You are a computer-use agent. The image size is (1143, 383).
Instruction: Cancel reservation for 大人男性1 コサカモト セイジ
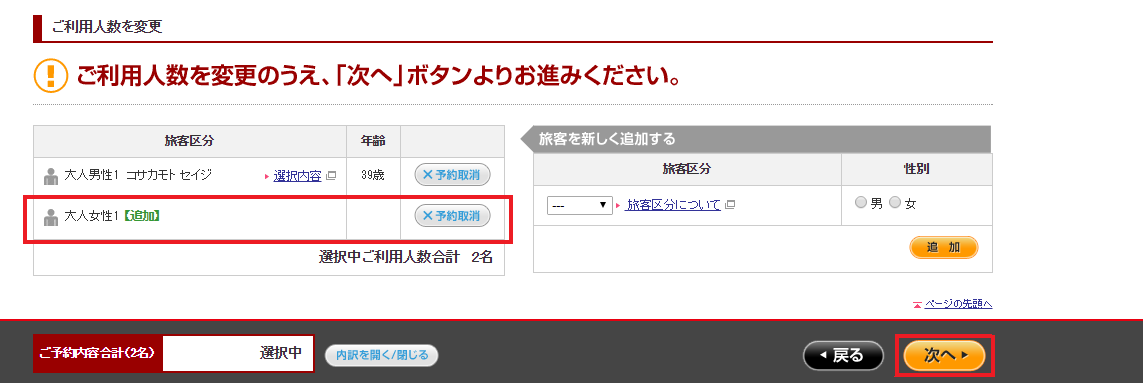click(x=452, y=175)
